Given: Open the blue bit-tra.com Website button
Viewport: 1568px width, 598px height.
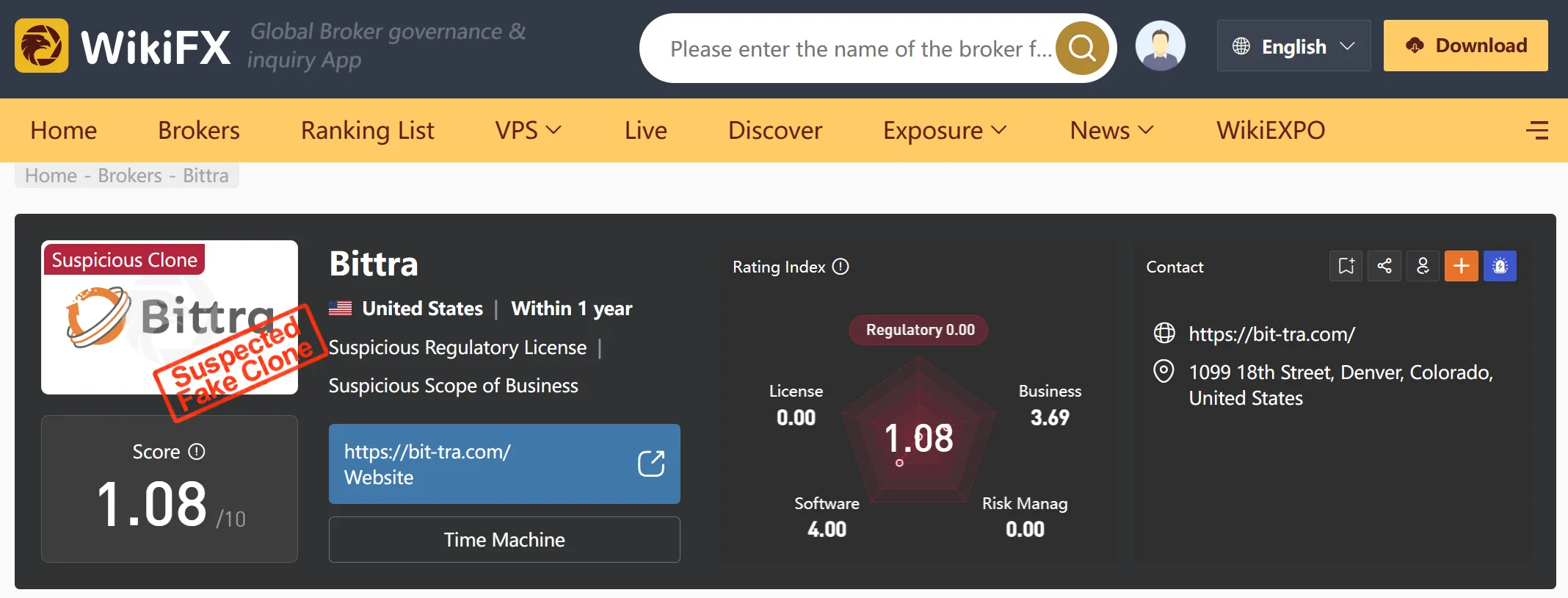Looking at the screenshot, I should (504, 464).
